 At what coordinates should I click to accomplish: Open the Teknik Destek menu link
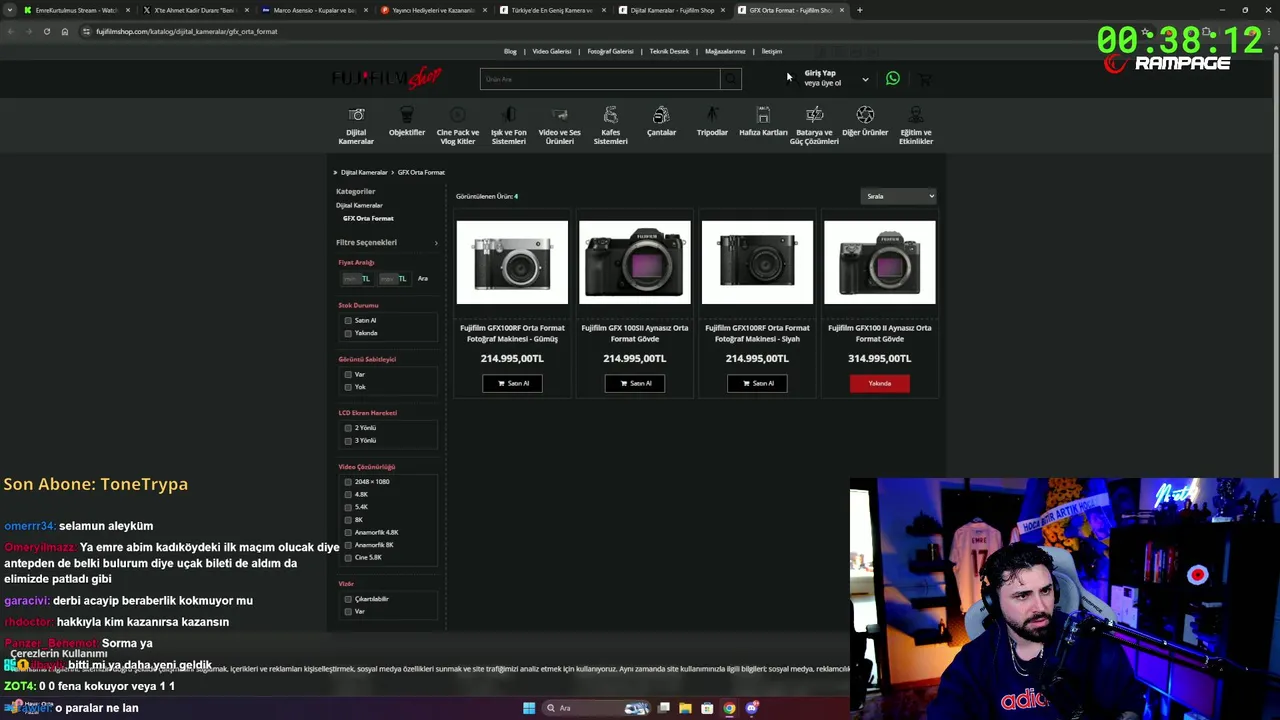click(669, 51)
